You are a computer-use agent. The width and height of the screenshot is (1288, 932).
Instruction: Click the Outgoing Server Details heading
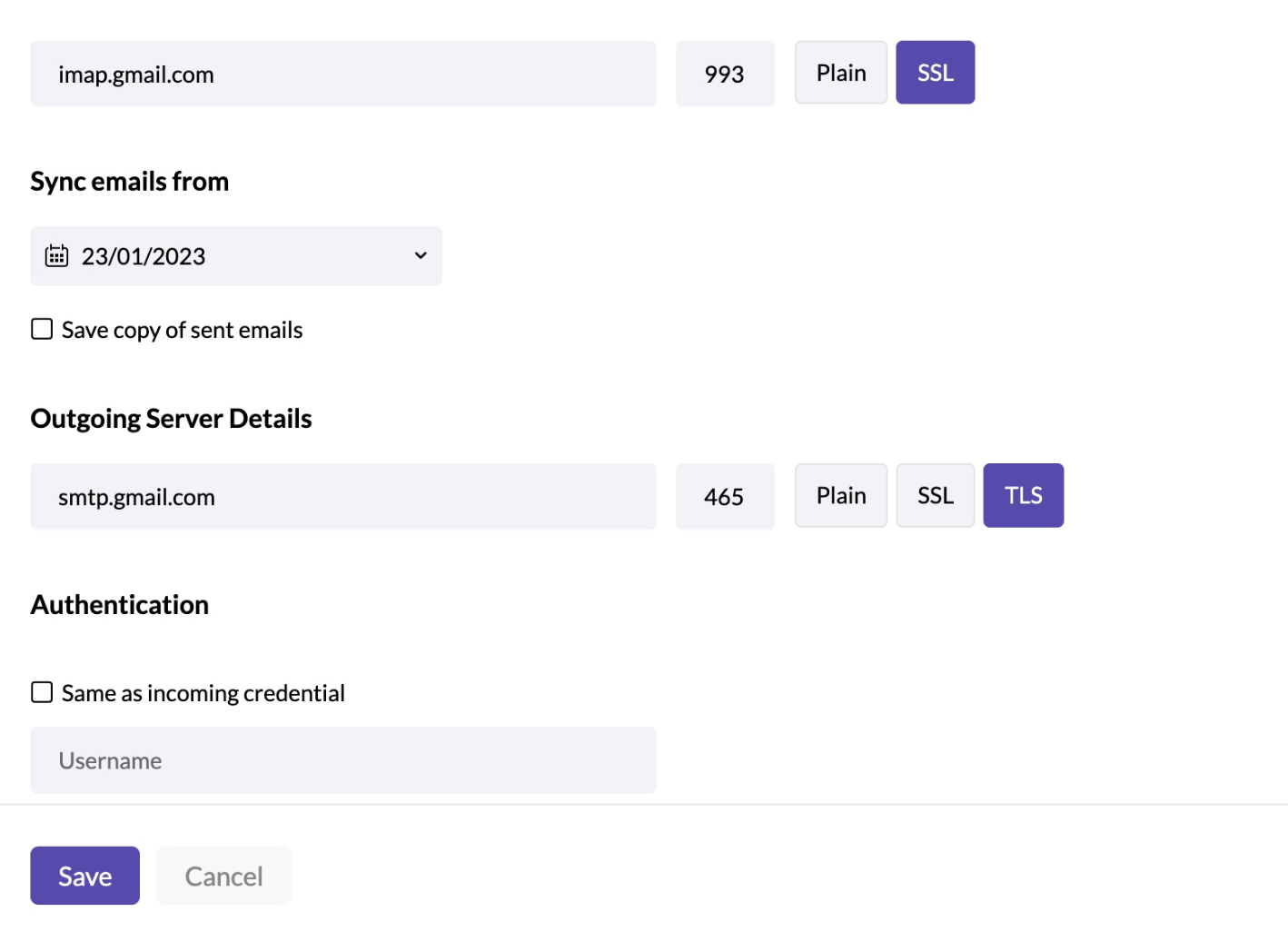point(171,418)
